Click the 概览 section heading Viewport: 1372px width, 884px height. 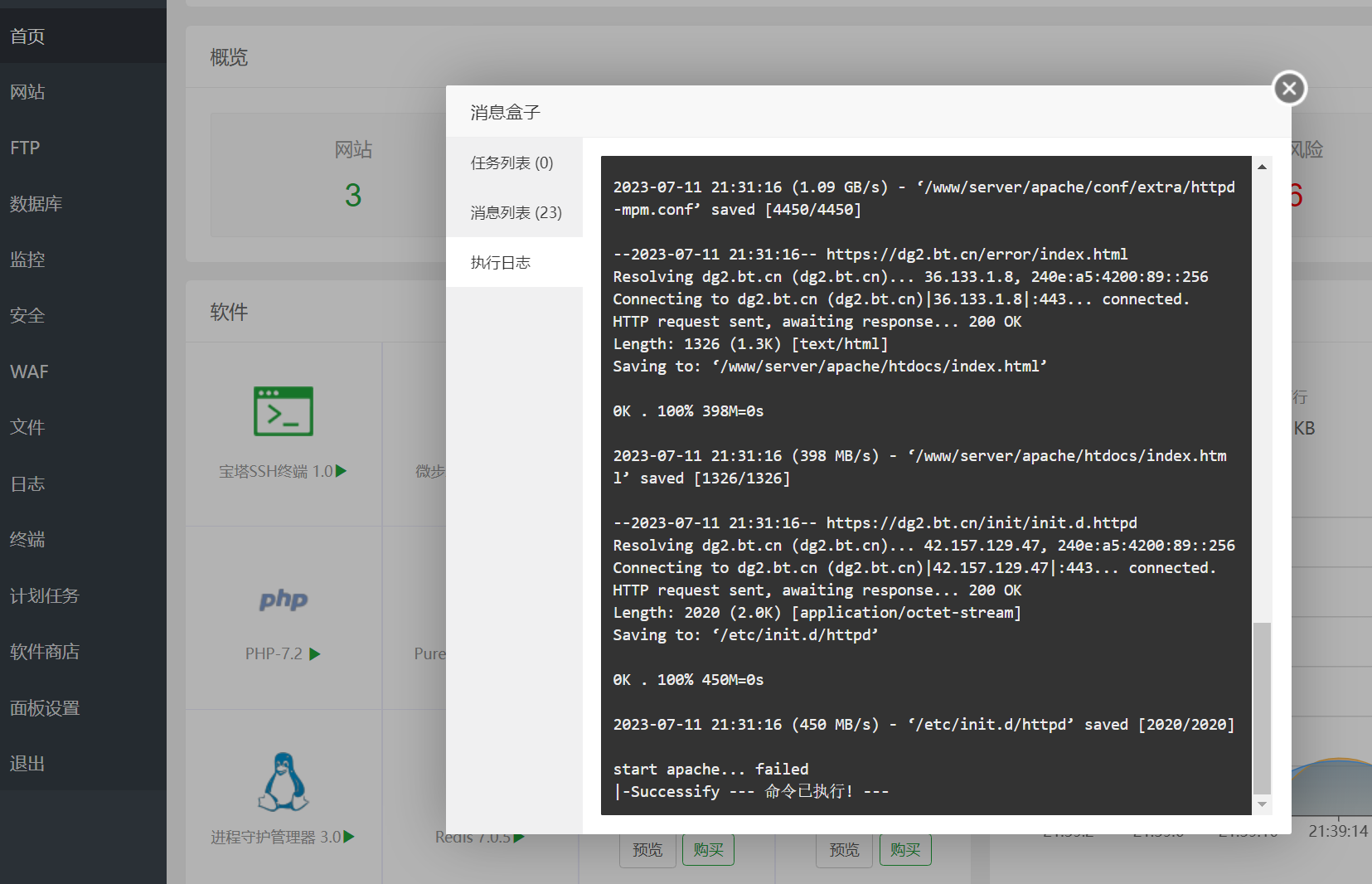coord(229,57)
